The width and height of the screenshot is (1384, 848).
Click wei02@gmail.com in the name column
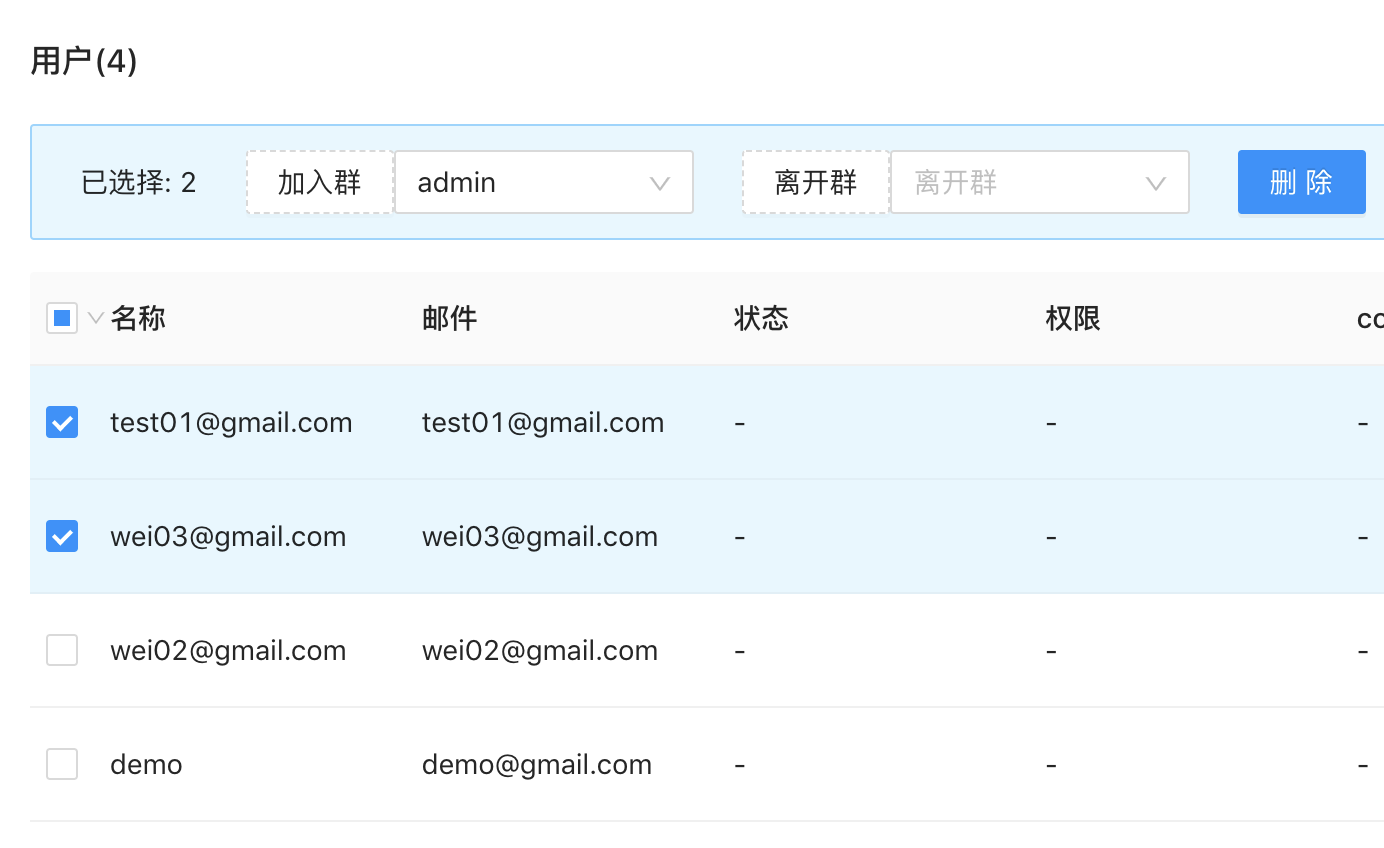[228, 650]
